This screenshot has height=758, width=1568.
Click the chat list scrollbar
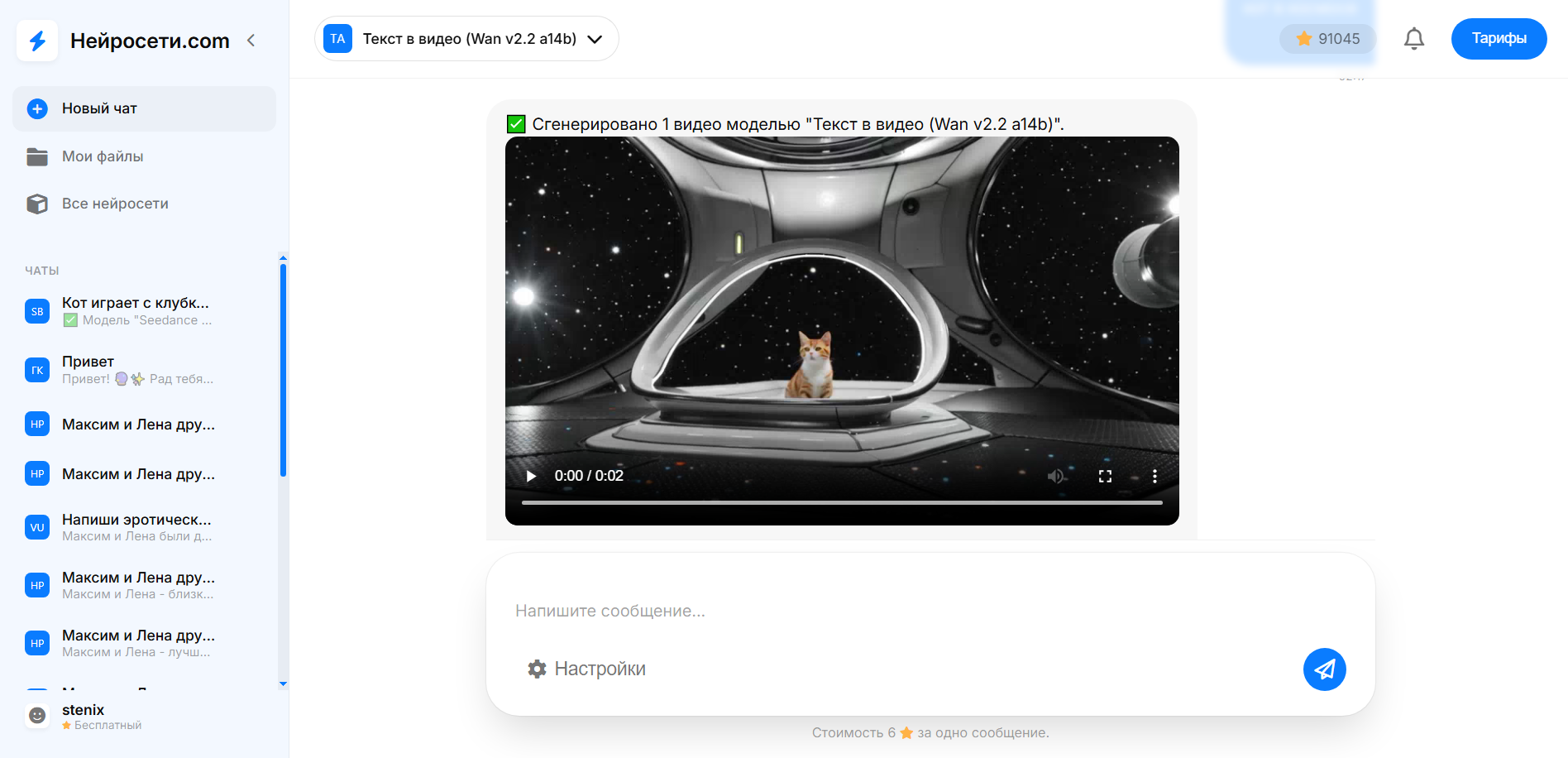point(283,370)
